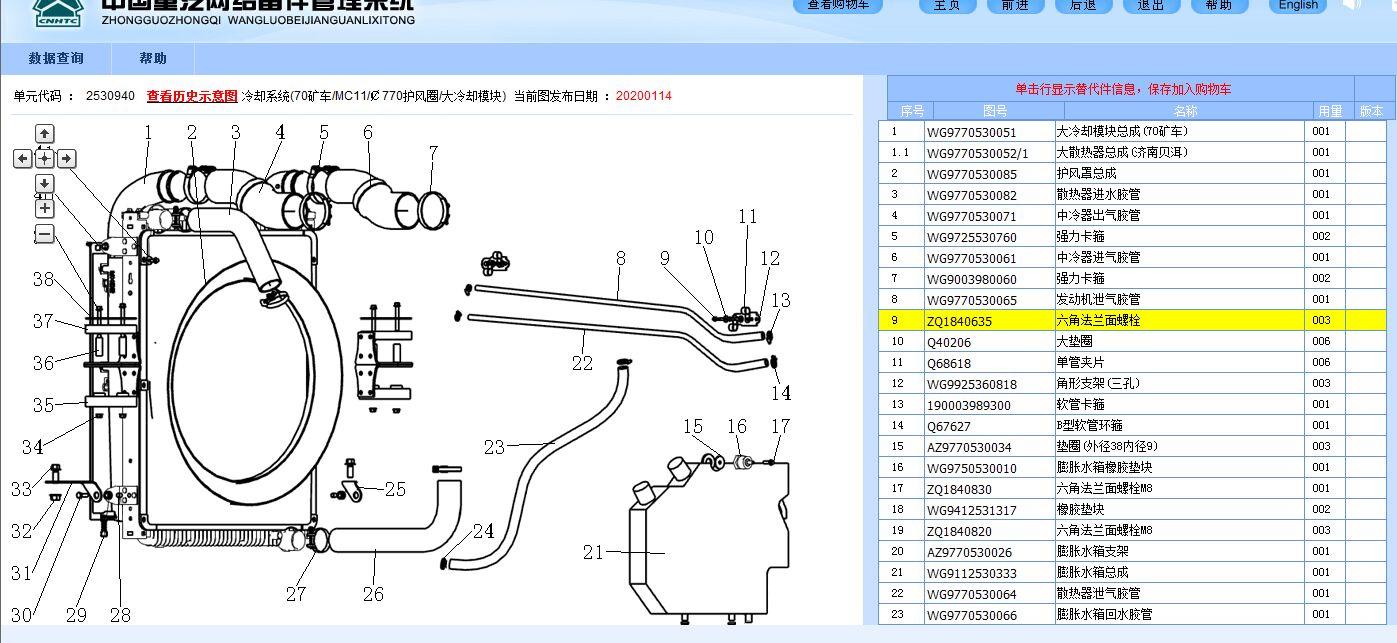Switch language with the English button
This screenshot has height=643, width=1397.
pyautogui.click(x=1298, y=5)
